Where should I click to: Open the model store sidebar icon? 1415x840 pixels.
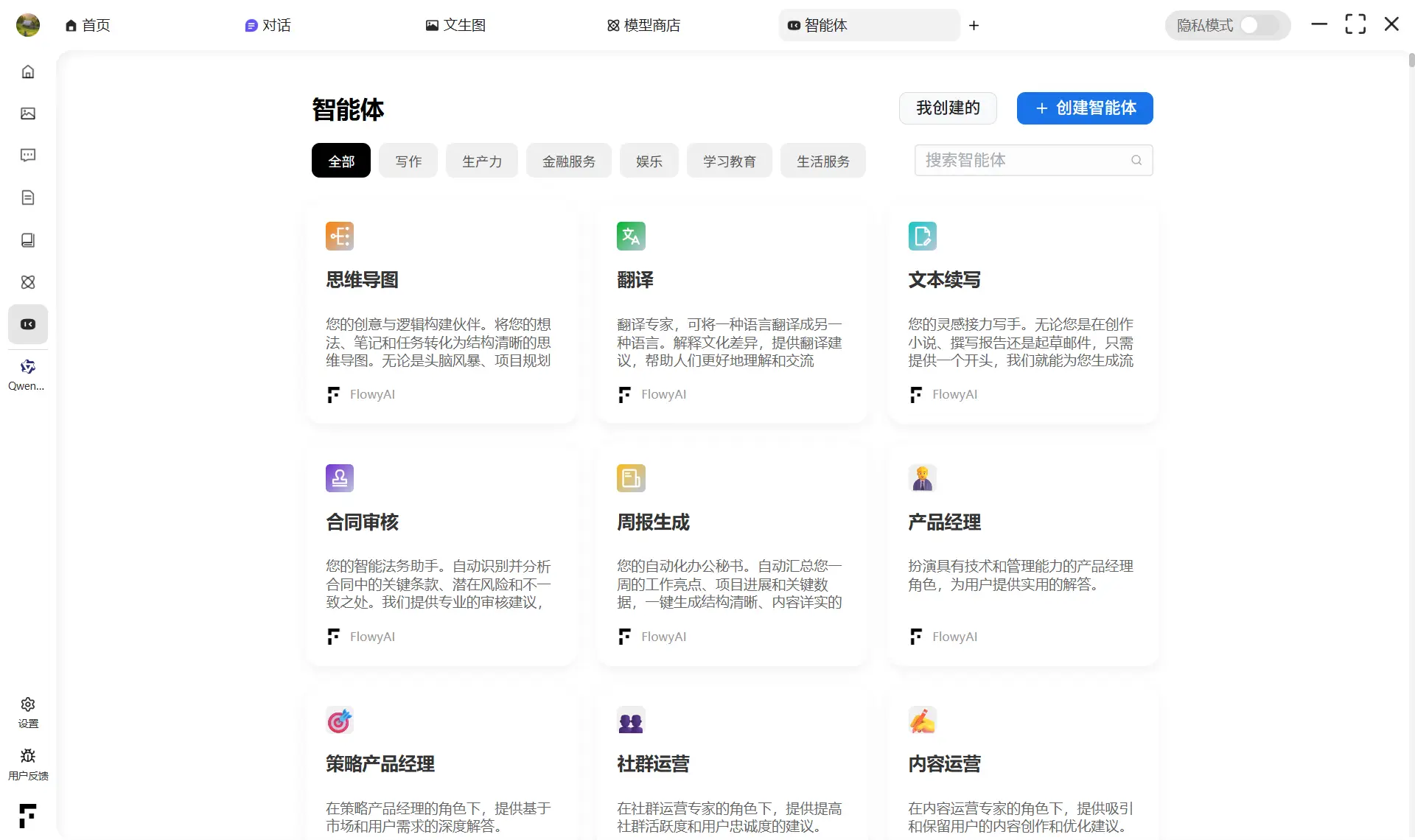[28, 282]
